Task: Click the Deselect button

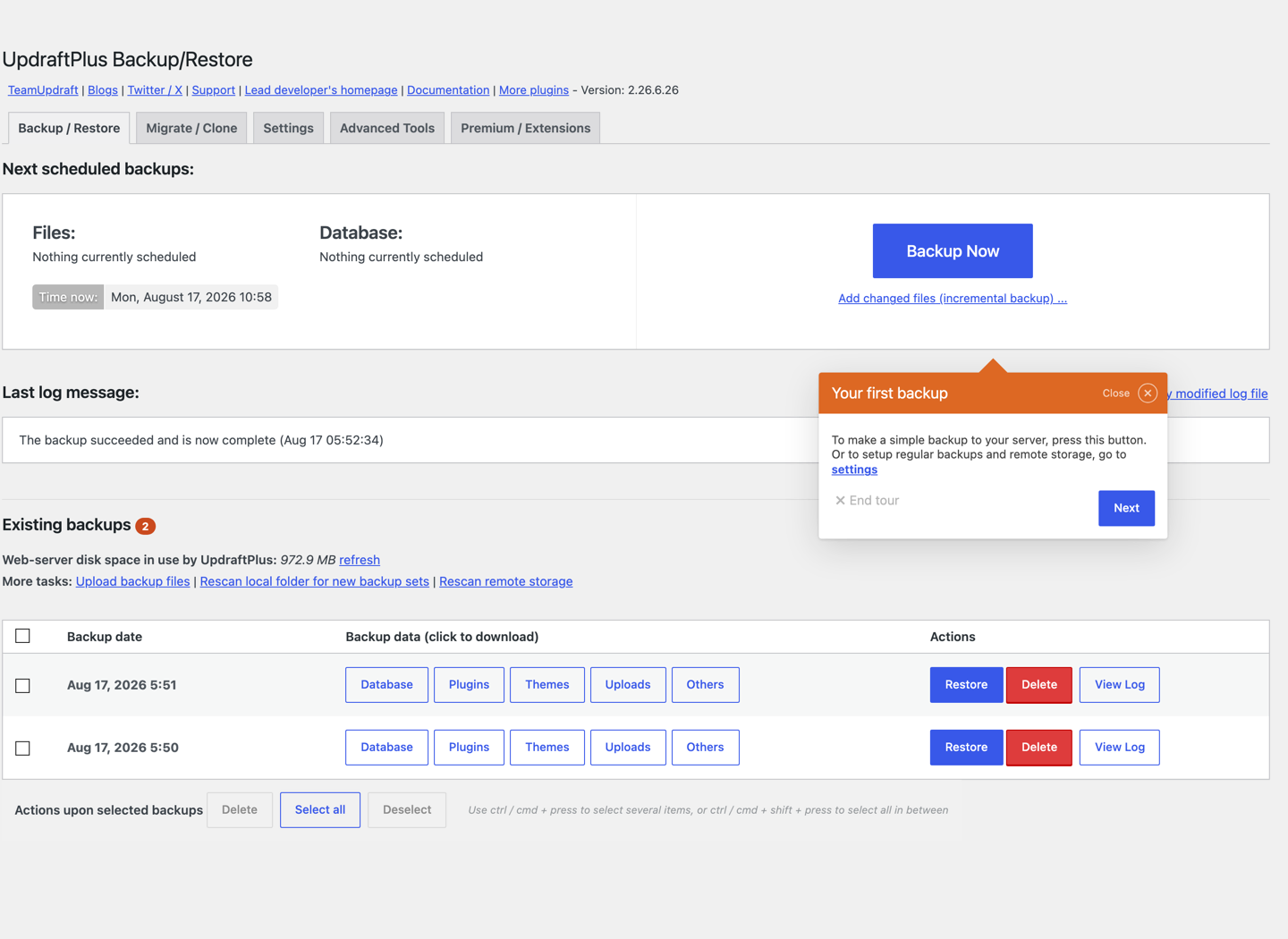Action: coord(407,810)
